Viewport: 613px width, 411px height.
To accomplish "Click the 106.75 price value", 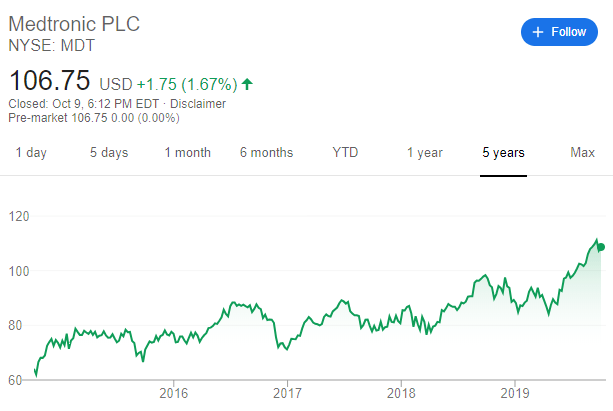I will point(49,80).
